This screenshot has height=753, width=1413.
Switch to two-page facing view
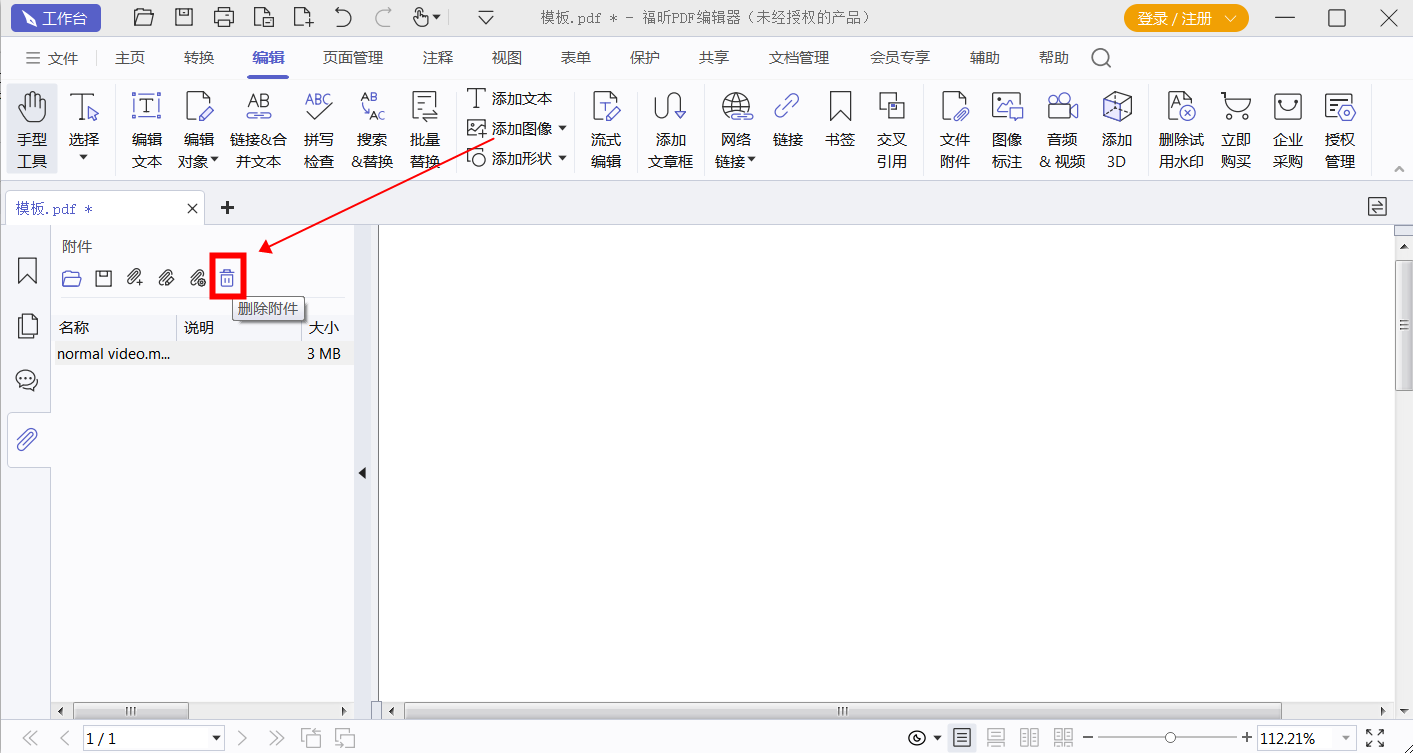[1029, 738]
